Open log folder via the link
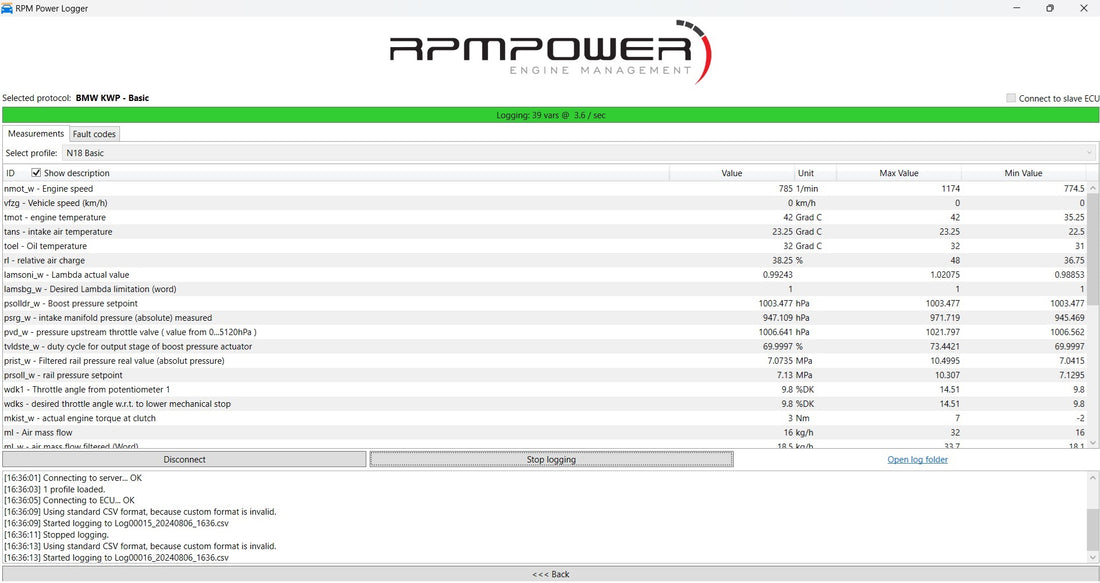This screenshot has height=583, width=1100. (917, 459)
